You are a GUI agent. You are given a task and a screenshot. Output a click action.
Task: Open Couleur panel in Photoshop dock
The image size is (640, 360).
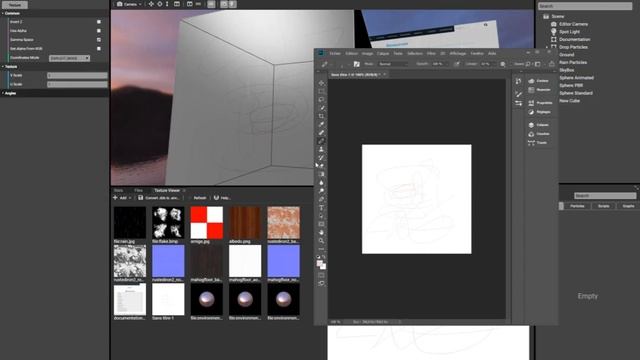[539, 81]
